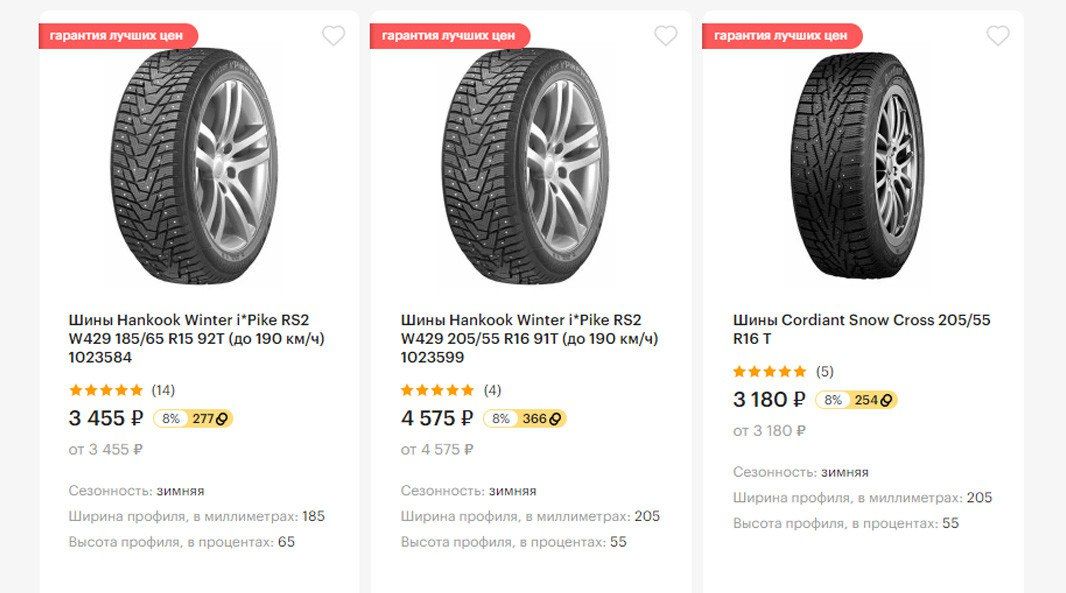Viewport: 1066px width, 593px height.
Task: Open Hankook Winter i*Pike RS2 185/65 R15 title
Action: pyautogui.click(x=196, y=339)
